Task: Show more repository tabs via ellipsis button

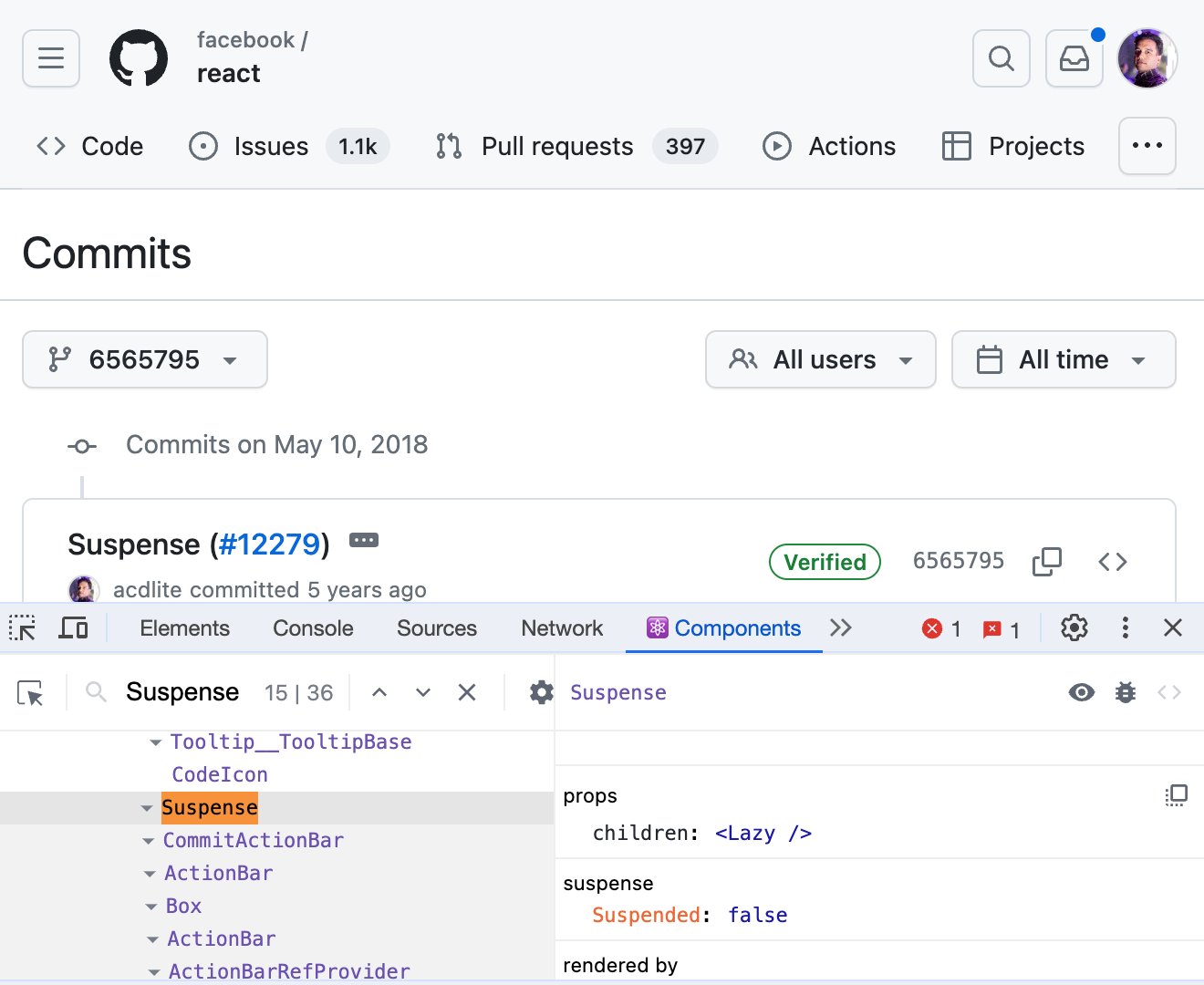Action: click(1147, 146)
